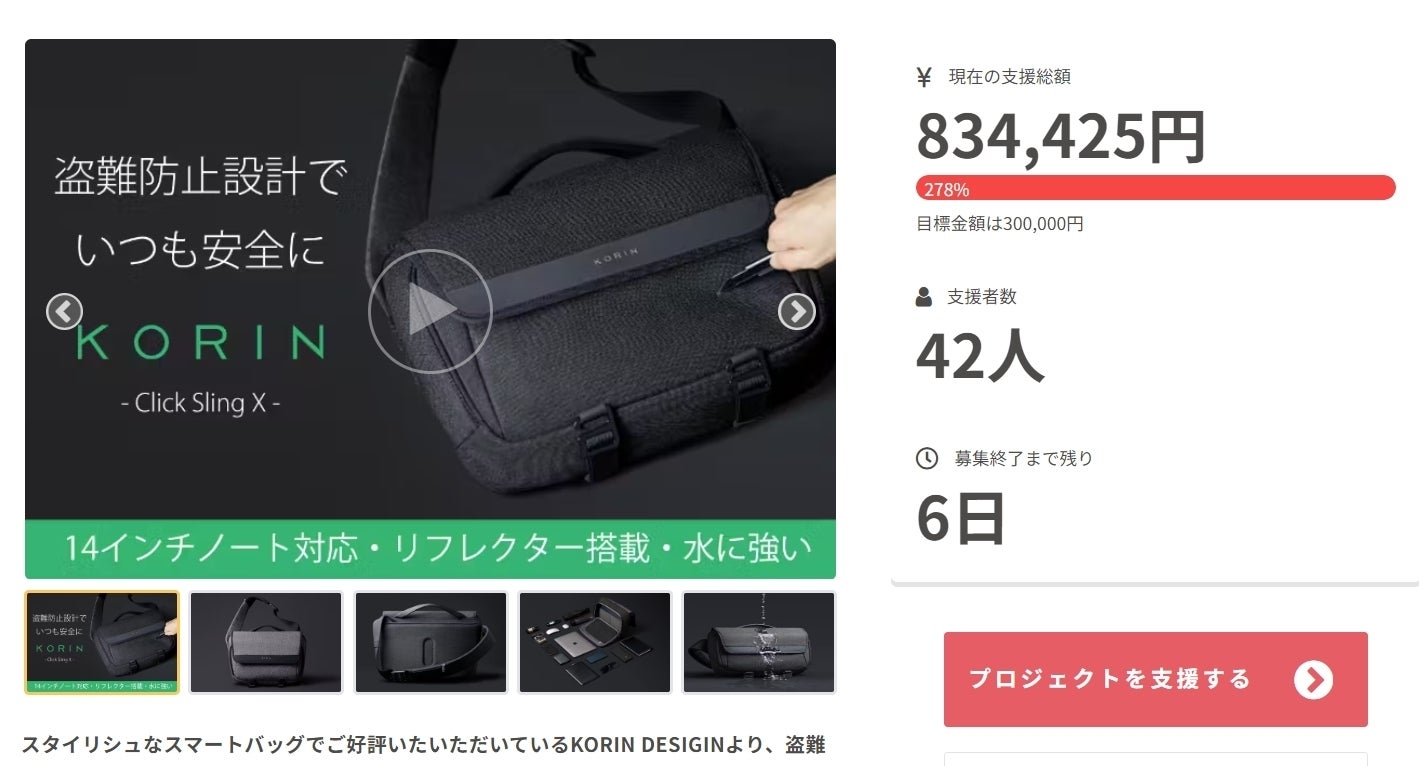Image resolution: width=1419 pixels, height=766 pixels.
Task: Go to the previous carousel image
Action: 64,312
